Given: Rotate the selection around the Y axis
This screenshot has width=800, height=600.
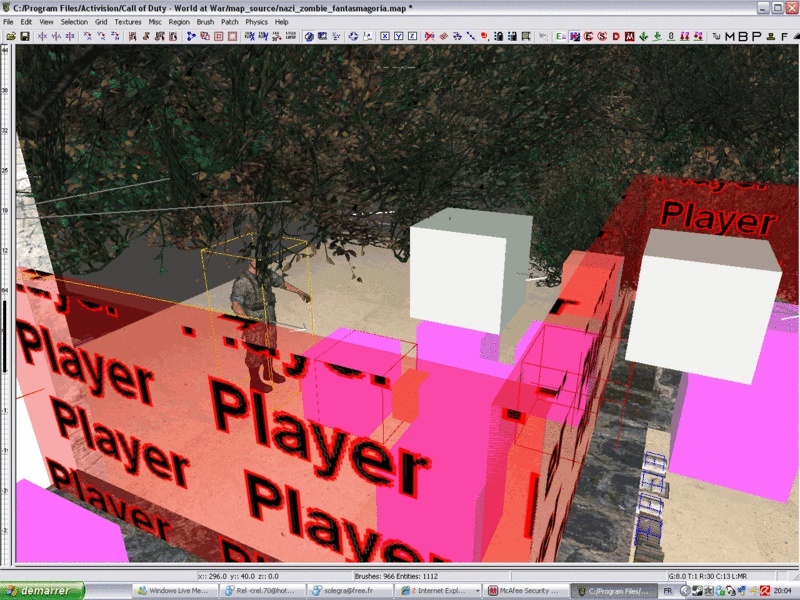Looking at the screenshot, I should click(102, 36).
